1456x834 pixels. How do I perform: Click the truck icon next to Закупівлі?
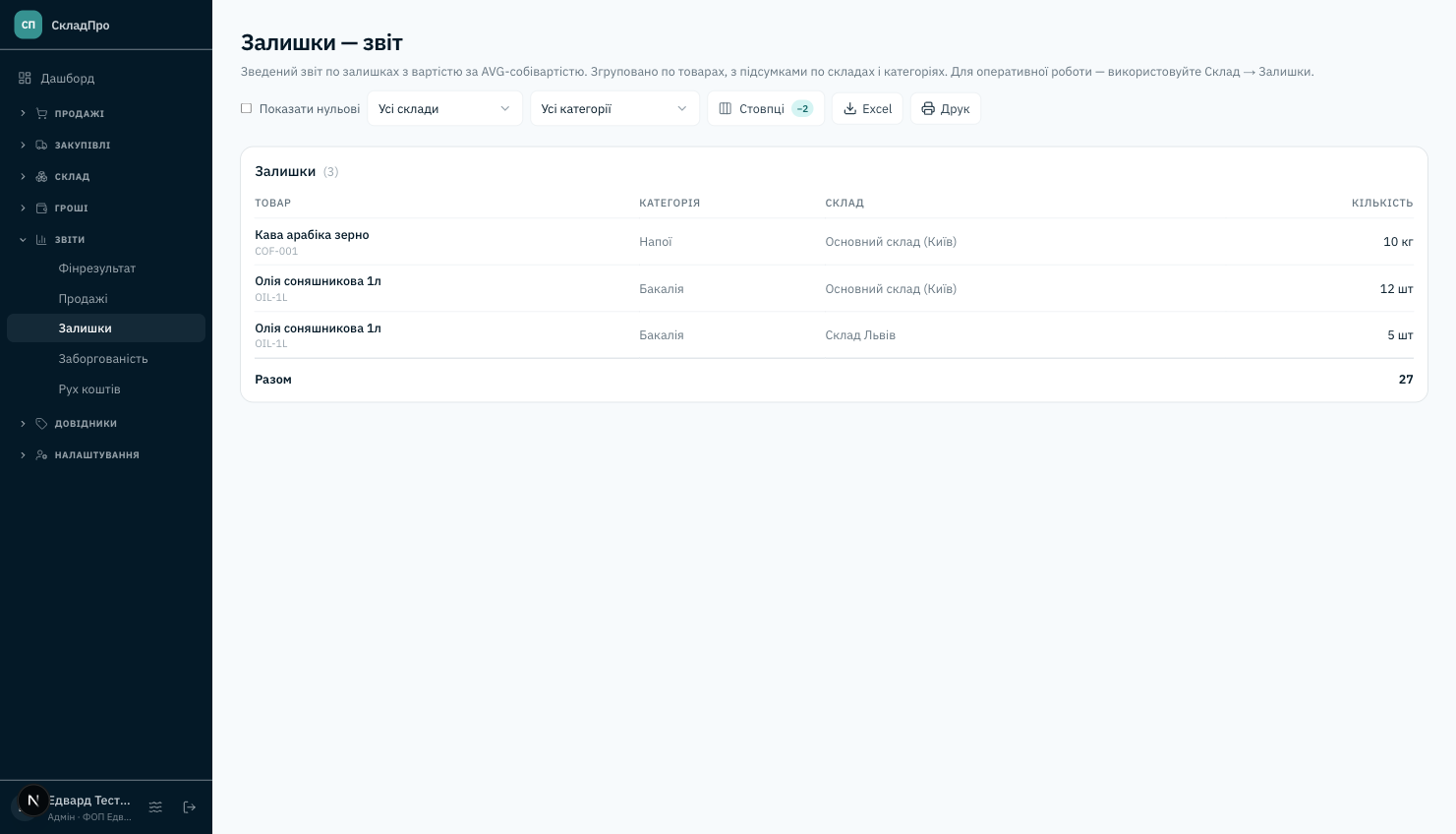tap(41, 145)
